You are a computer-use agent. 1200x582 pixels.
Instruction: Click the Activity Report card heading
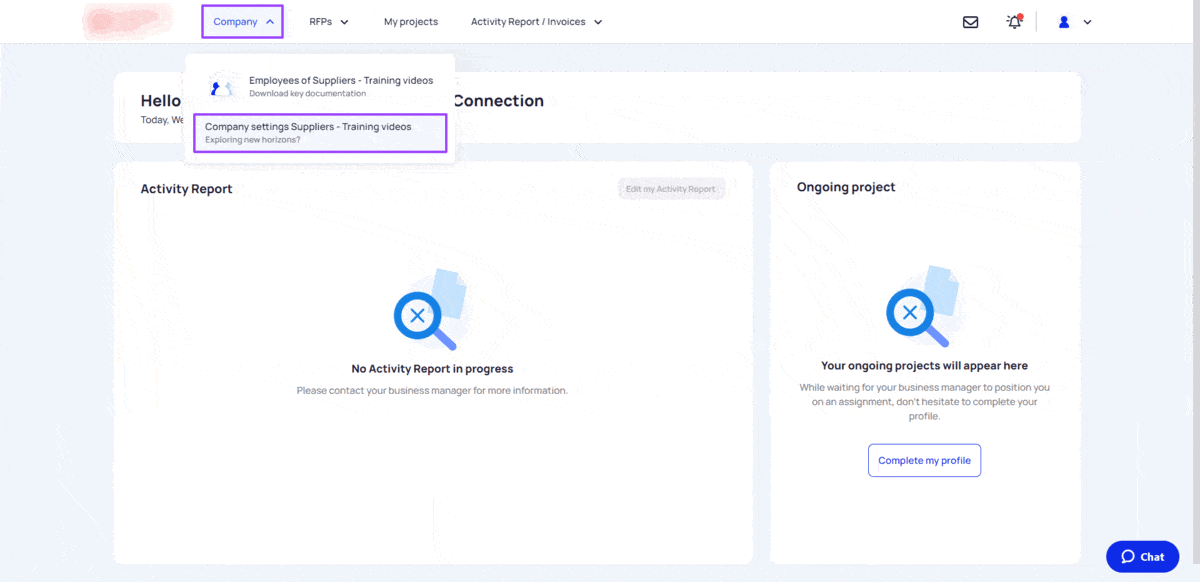186,189
